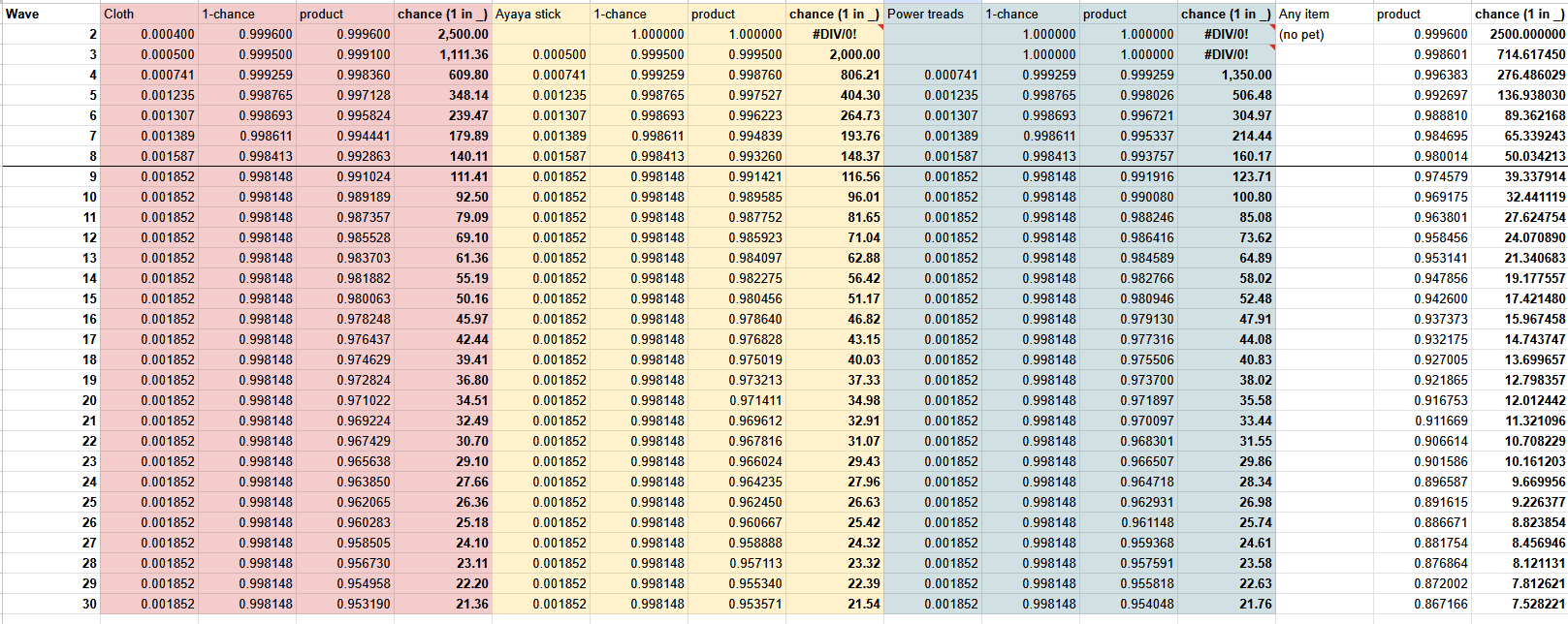Click the cell showing "506.48"
Screen dimensions: 1568x624
click(x=1227, y=95)
